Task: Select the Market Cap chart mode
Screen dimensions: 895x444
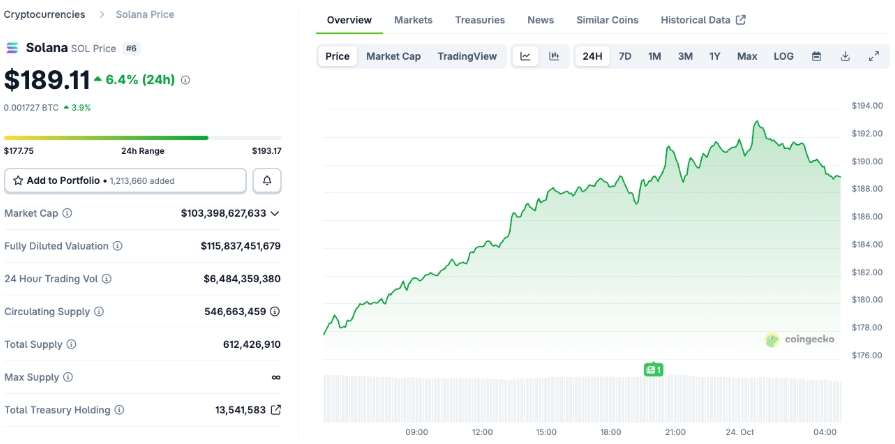Action: 393,56
